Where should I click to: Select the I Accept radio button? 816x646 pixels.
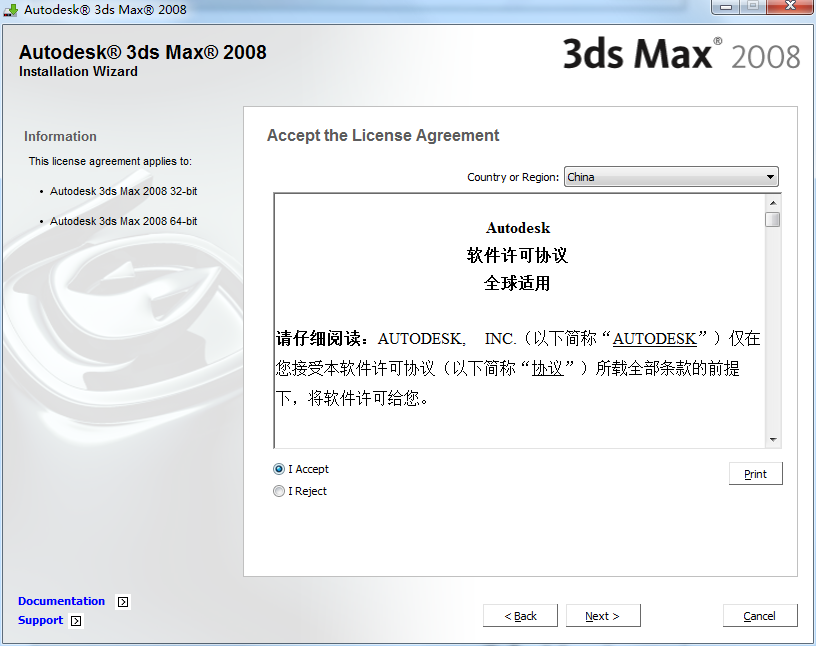click(x=279, y=469)
